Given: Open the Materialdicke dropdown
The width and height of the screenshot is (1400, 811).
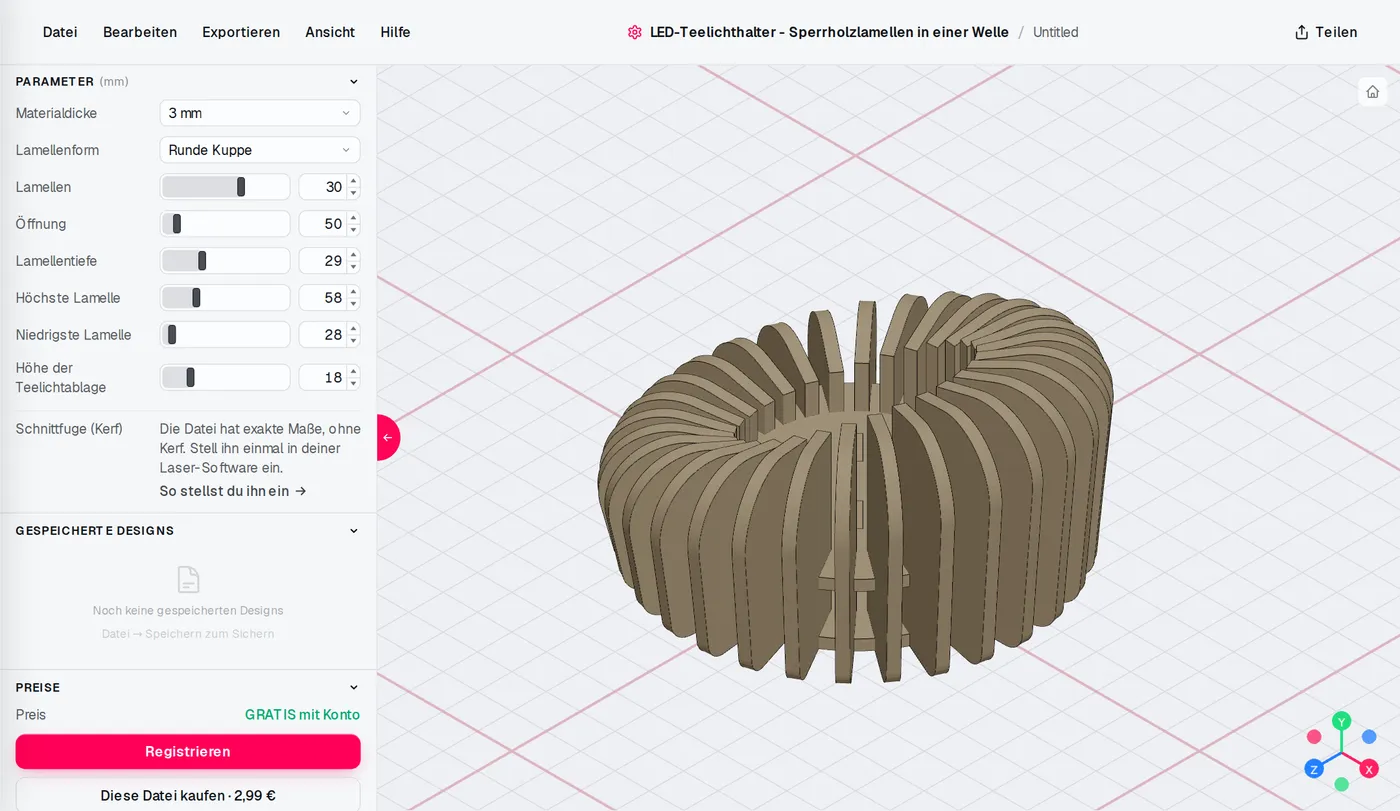Looking at the screenshot, I should coord(260,113).
